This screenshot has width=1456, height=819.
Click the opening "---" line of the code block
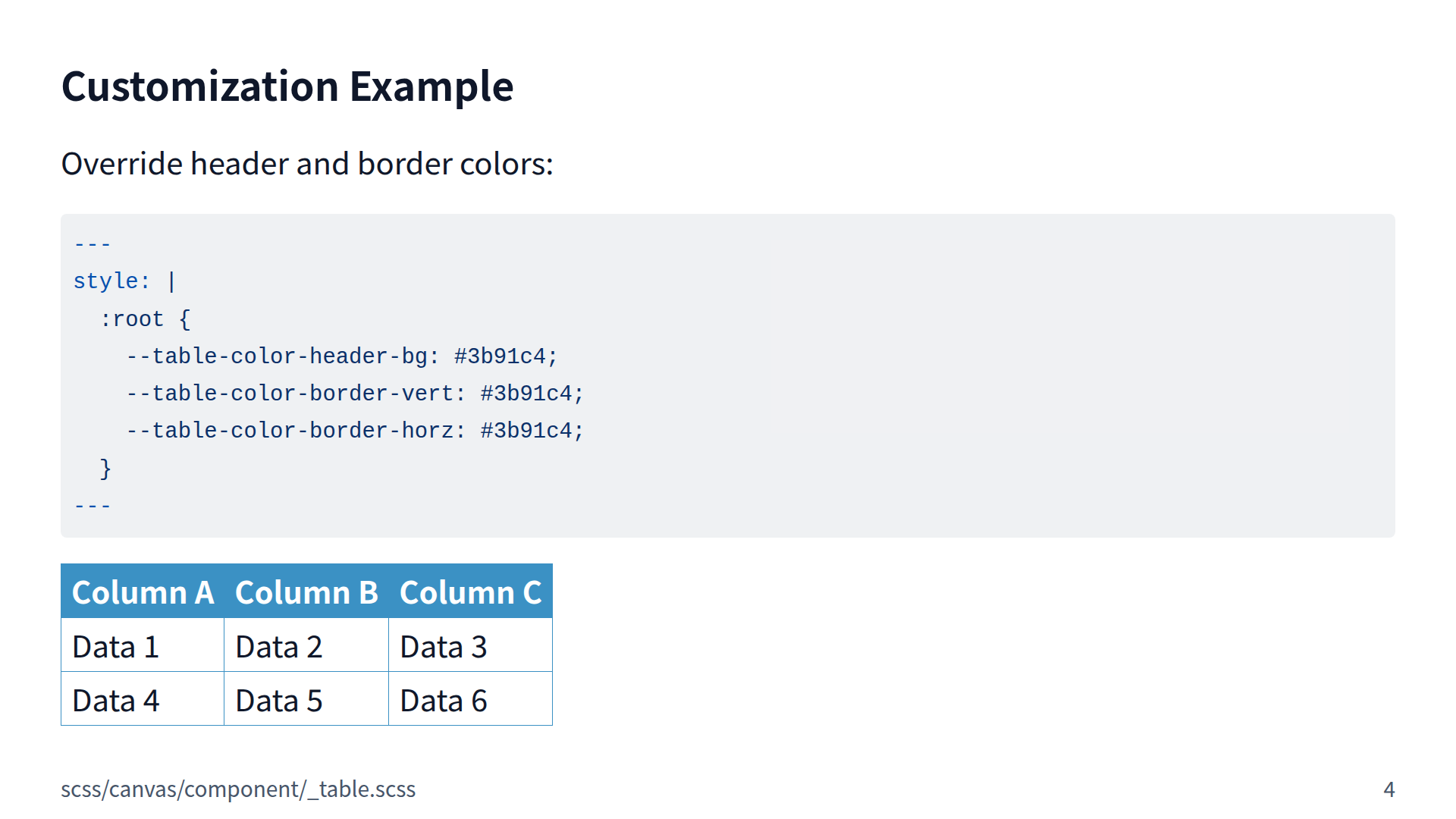(x=93, y=244)
